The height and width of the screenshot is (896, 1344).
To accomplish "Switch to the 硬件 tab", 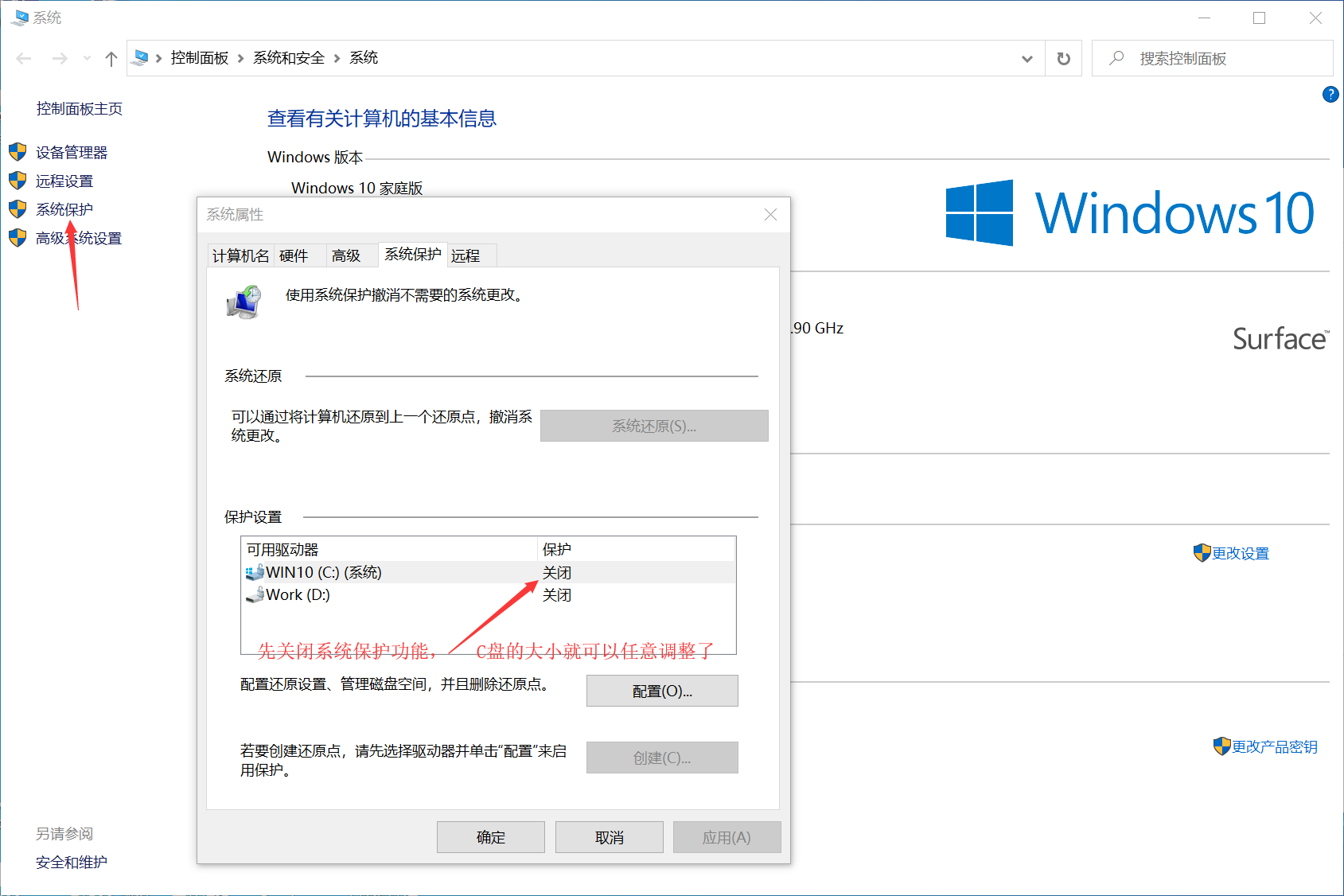I will tap(294, 255).
